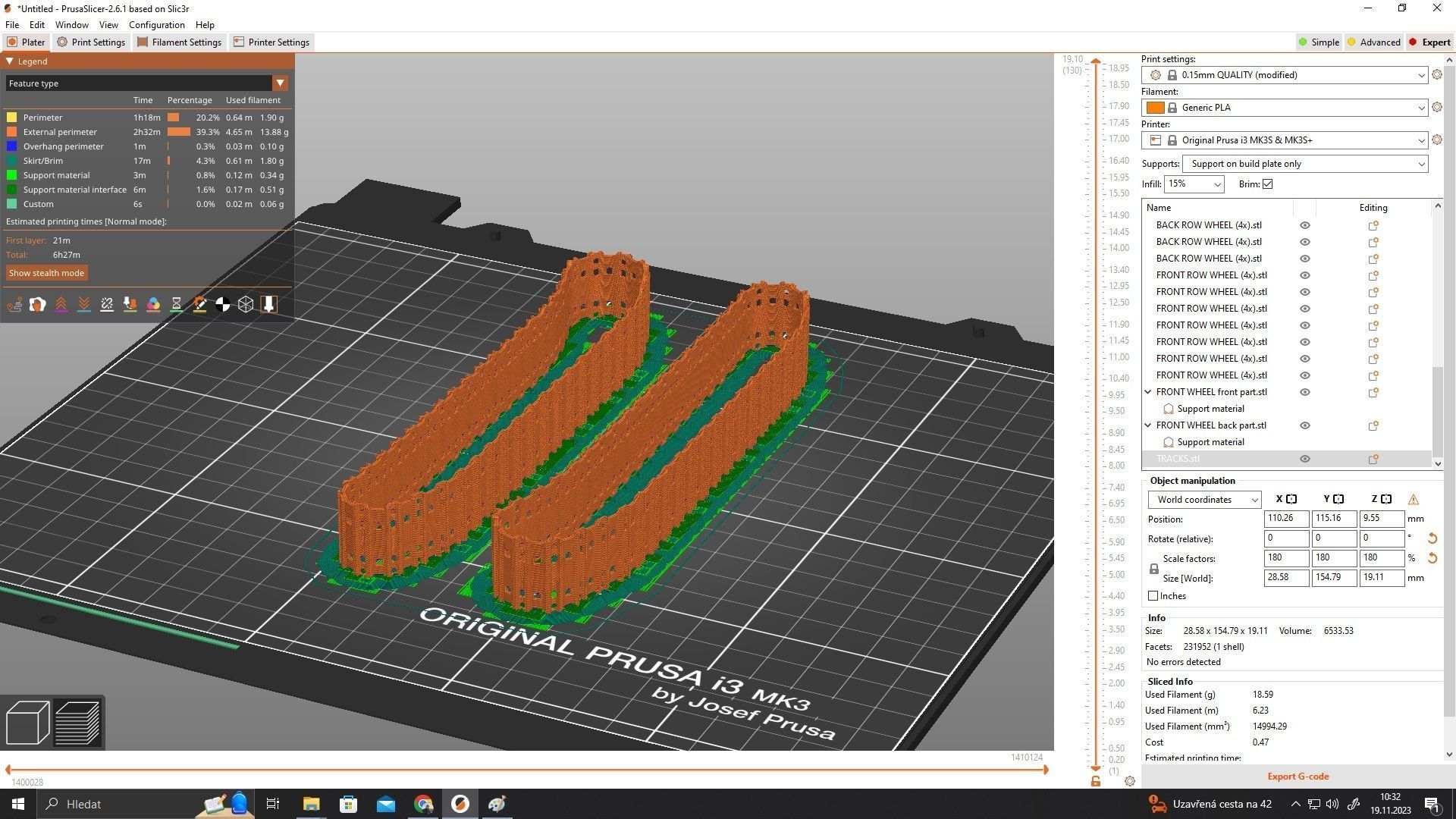Image resolution: width=1456 pixels, height=819 pixels.
Task: Toggle Center of gravity icon in legend
Action: coord(223,304)
